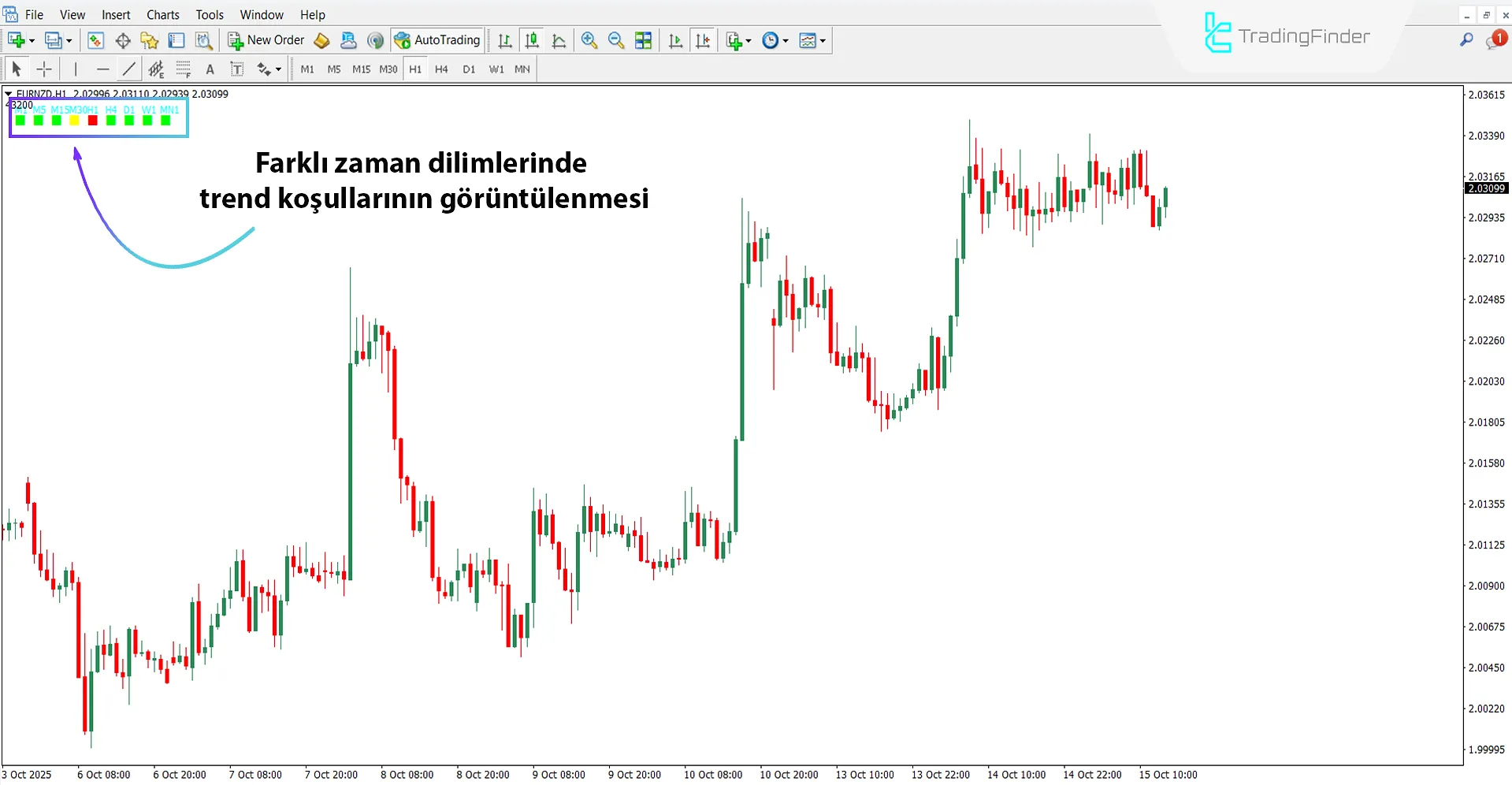This screenshot has width=1512, height=785.
Task: Open the Tile Windows grid icon
Action: tap(644, 40)
